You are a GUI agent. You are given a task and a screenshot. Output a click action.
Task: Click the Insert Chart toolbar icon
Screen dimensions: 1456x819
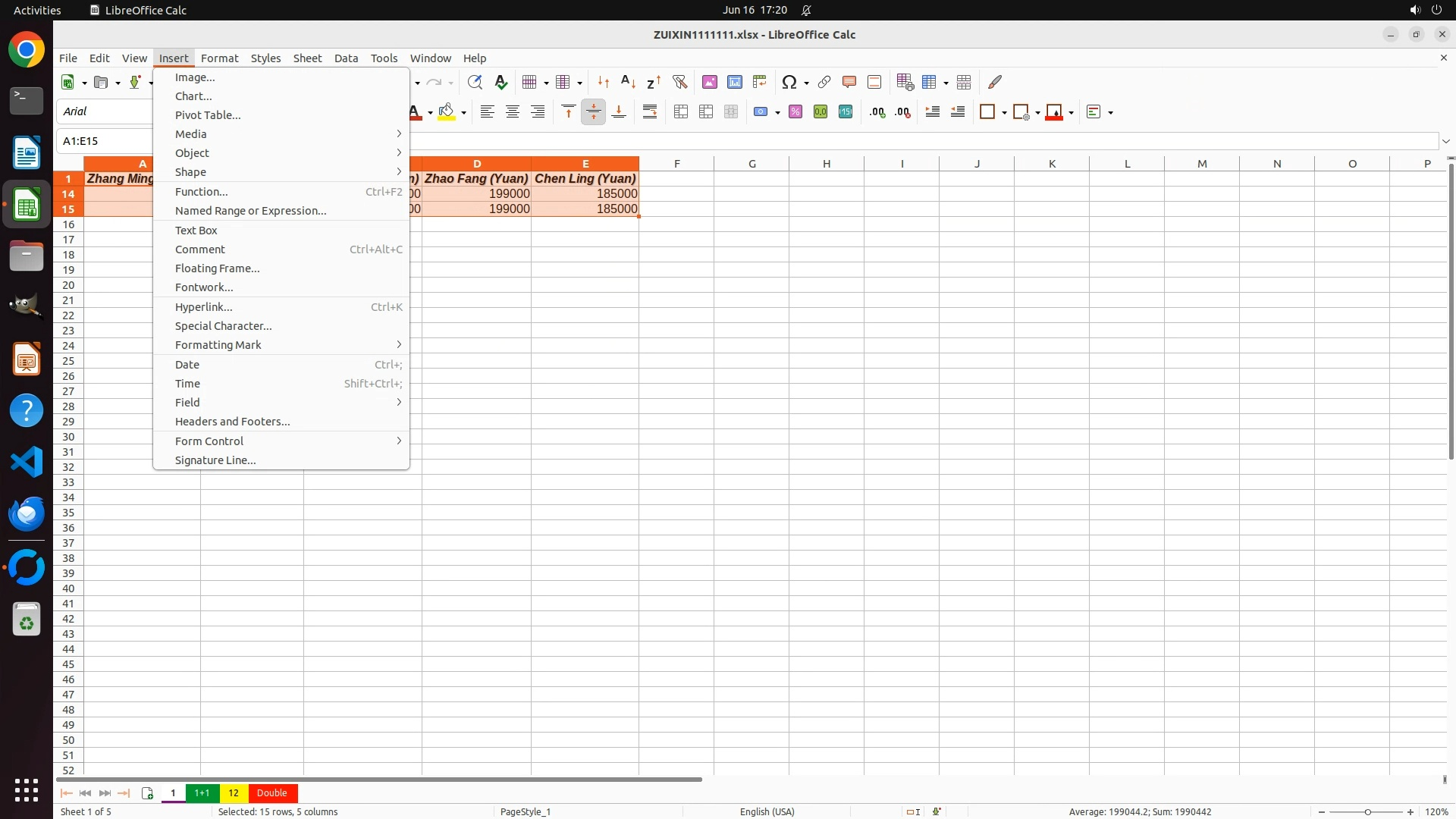734,82
